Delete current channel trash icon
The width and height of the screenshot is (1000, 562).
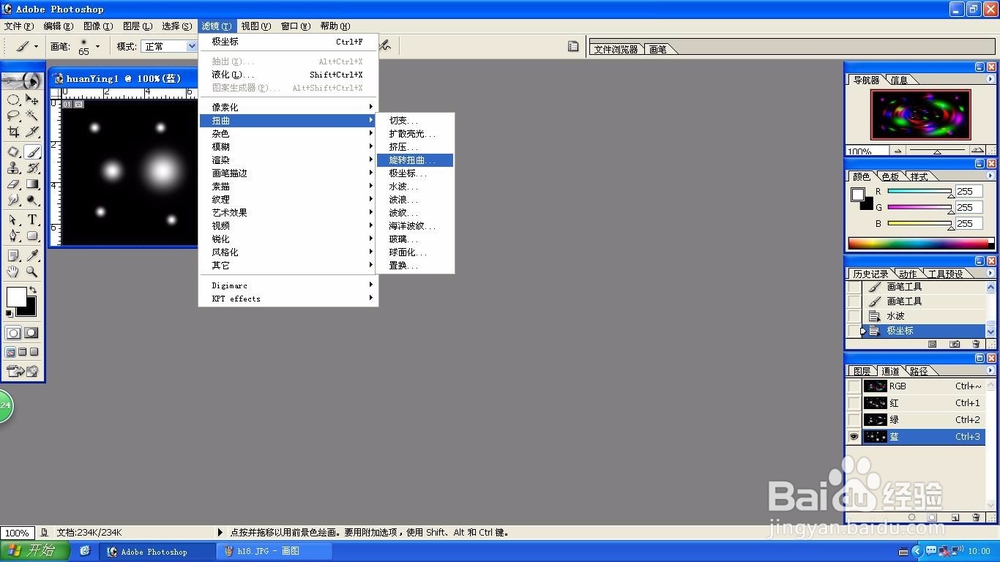click(x=976, y=517)
